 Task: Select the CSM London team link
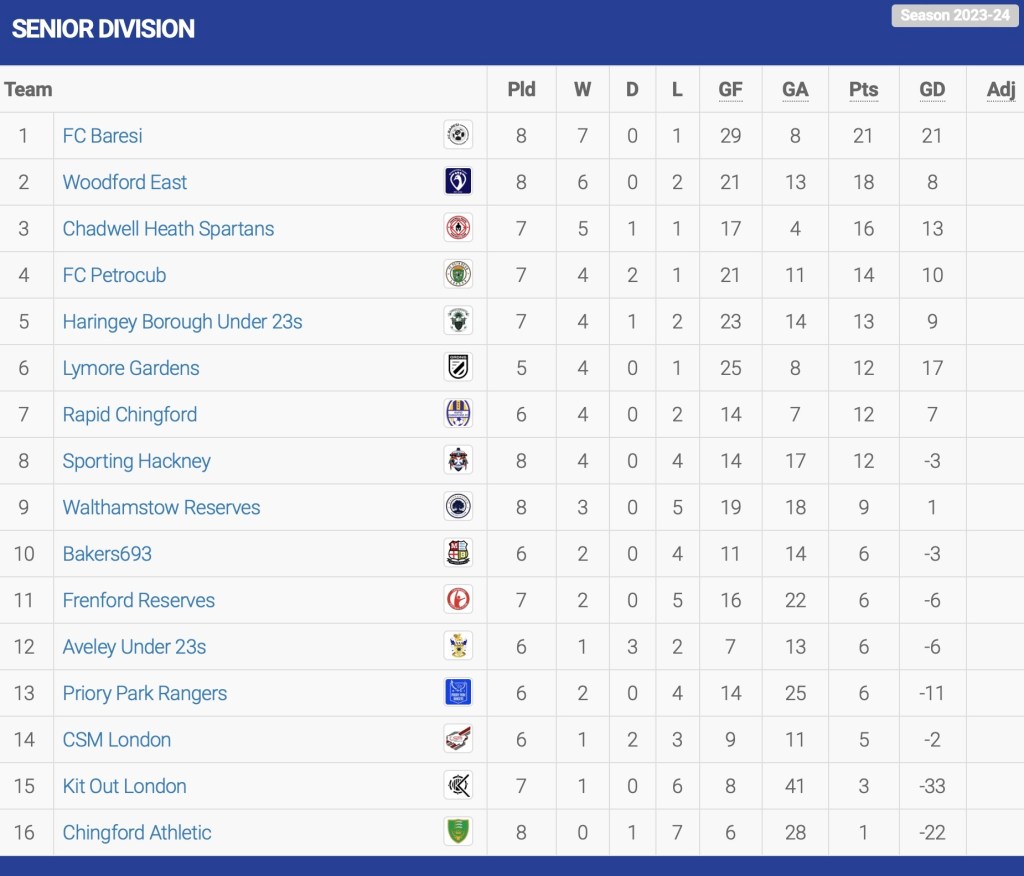pyautogui.click(x=117, y=740)
